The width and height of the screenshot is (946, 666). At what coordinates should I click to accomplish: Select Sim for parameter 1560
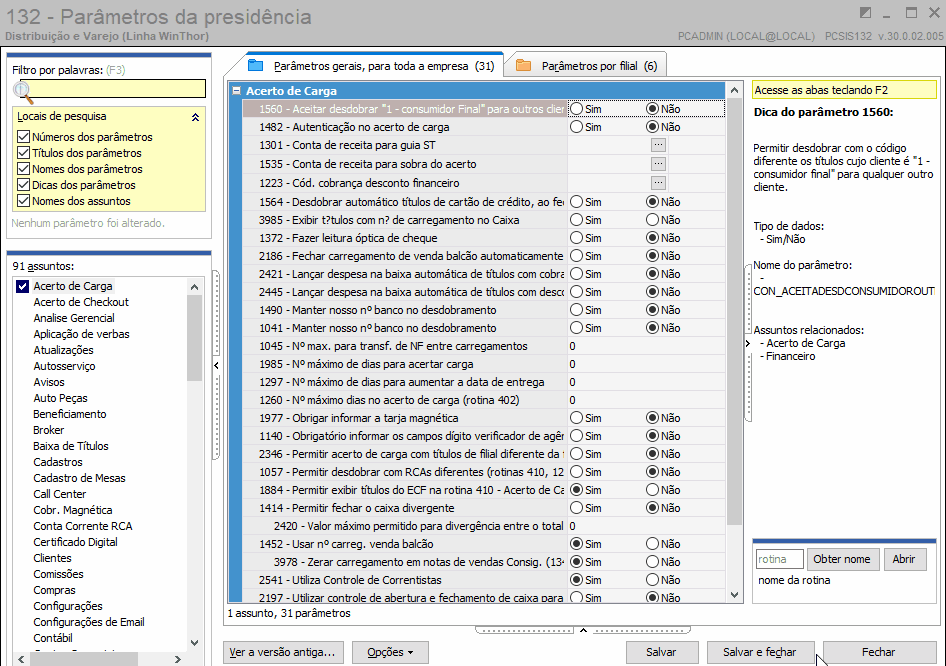pyautogui.click(x=577, y=109)
